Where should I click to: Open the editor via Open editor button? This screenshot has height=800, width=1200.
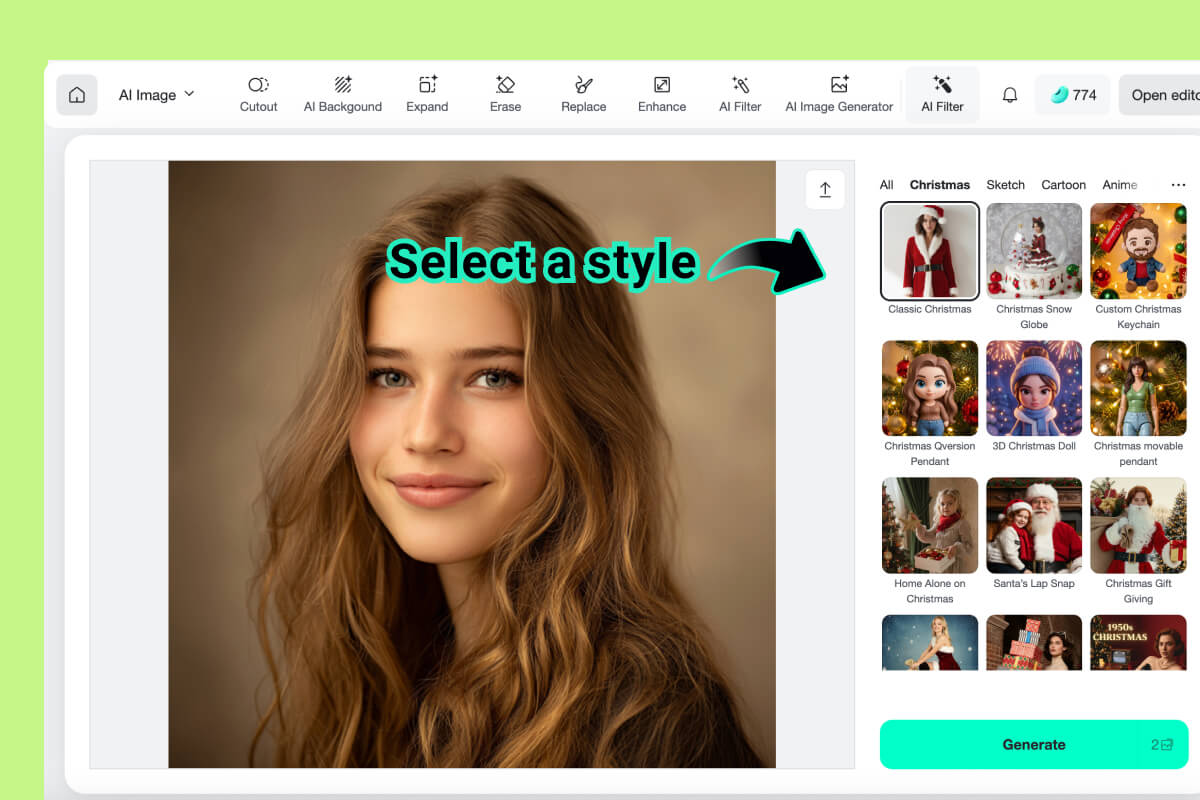tap(1168, 95)
